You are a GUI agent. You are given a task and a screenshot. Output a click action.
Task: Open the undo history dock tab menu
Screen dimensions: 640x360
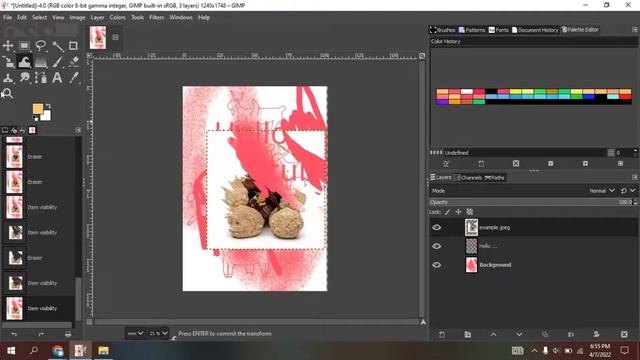coord(78,130)
